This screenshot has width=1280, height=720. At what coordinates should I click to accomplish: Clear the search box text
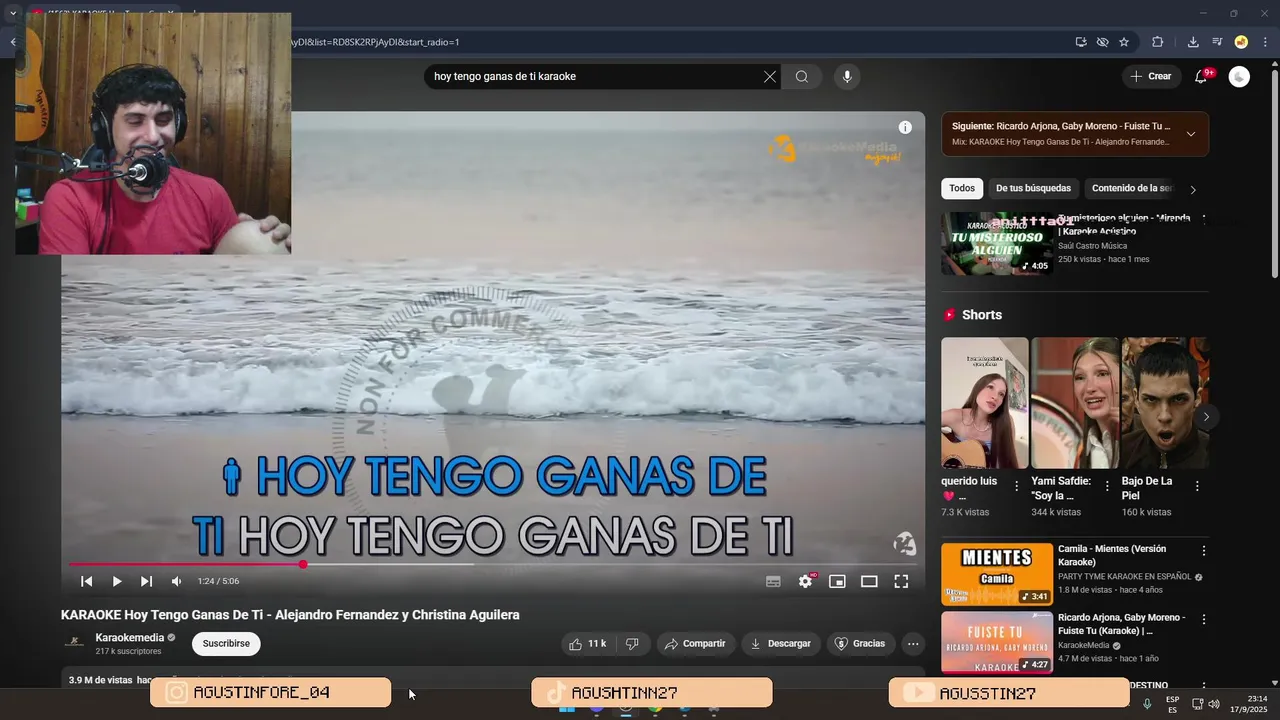coord(770,76)
